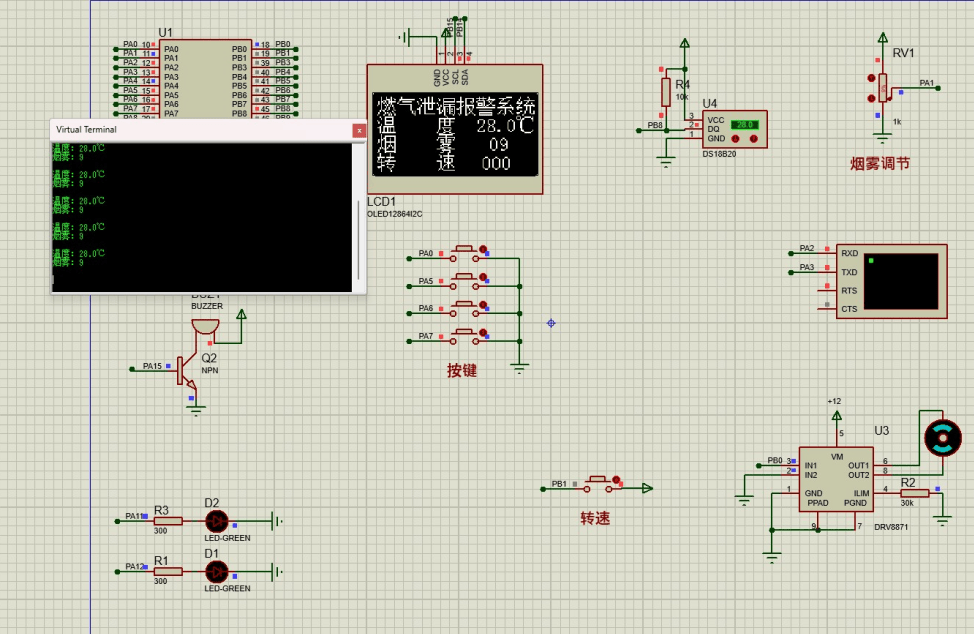This screenshot has width=974, height=634.
Task: Select the BUZZER component symbol
Action: [x=206, y=325]
